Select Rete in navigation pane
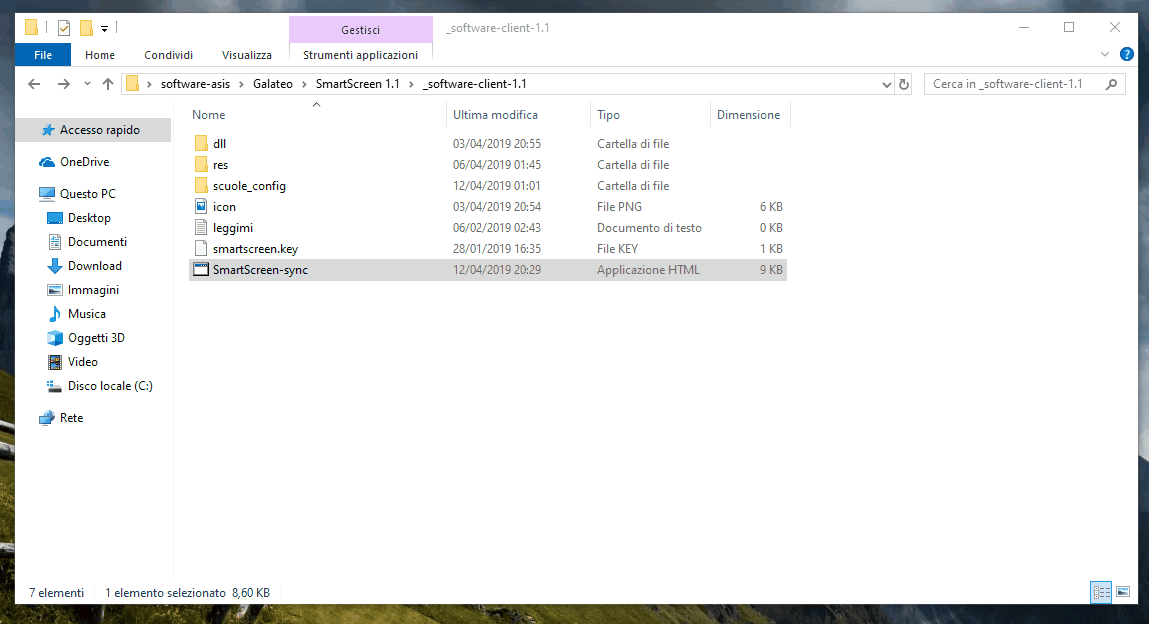The image size is (1149, 624). point(71,418)
